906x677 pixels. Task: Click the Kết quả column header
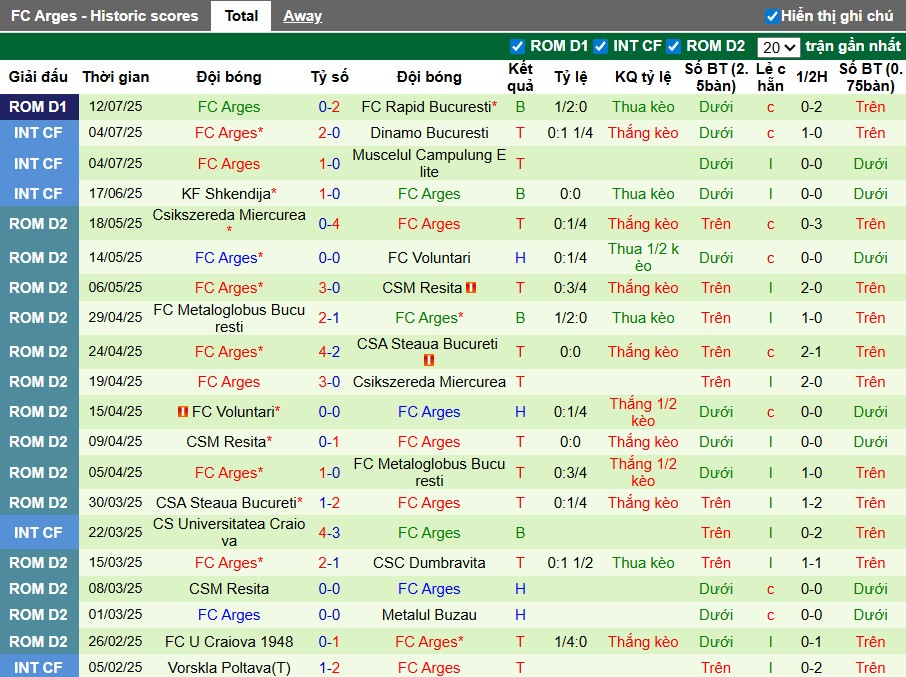[520, 77]
